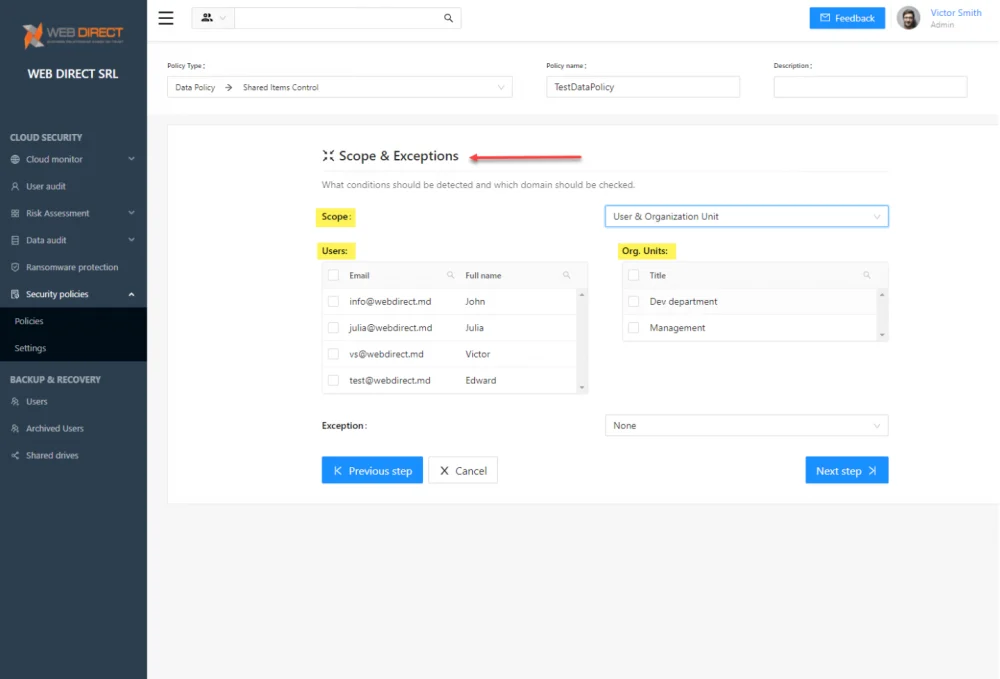The width and height of the screenshot is (1000, 679).
Task: Click the name Edward in users table
Action: [480, 381]
